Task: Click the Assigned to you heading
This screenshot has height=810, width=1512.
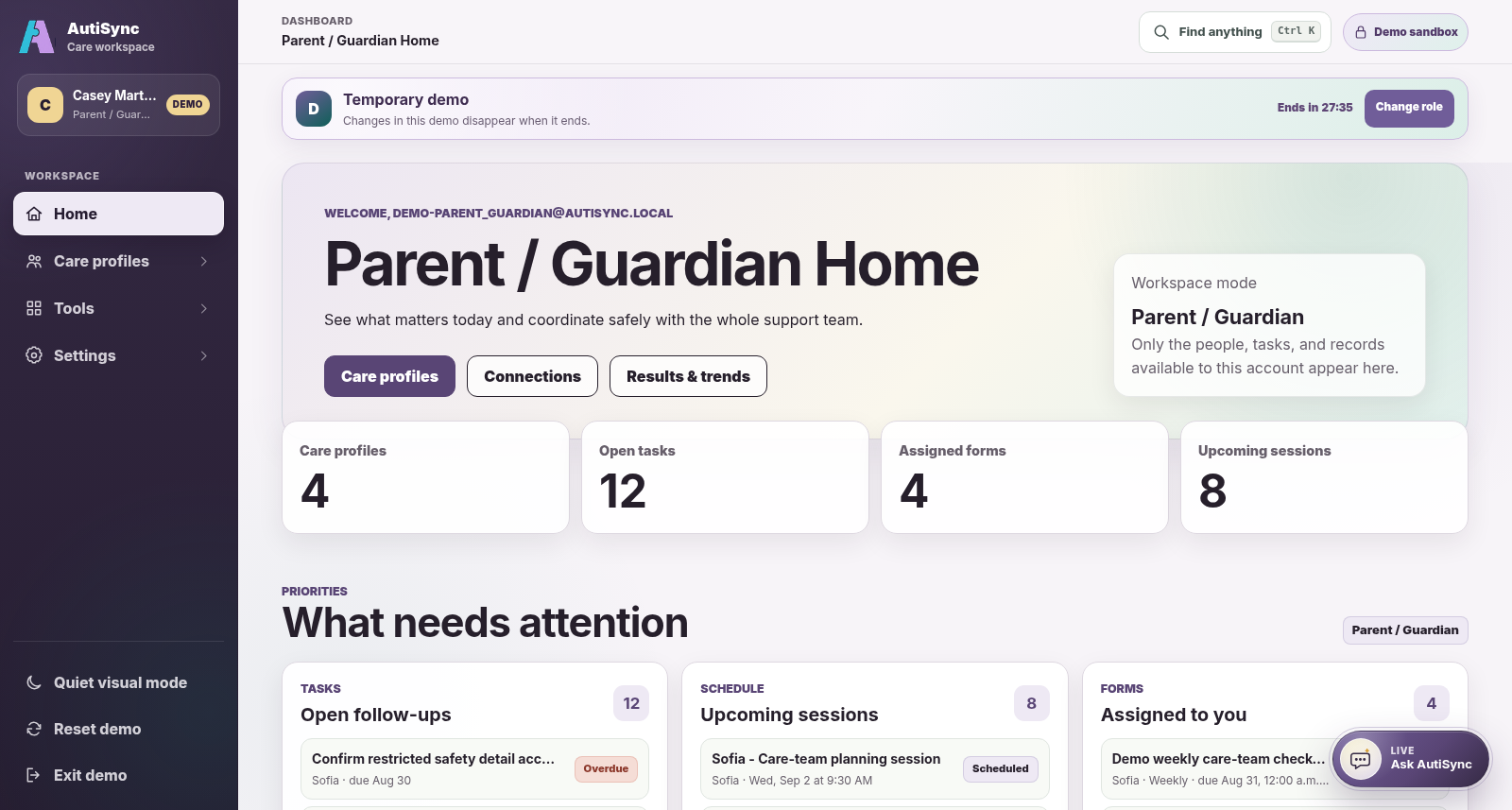Action: (x=1174, y=715)
